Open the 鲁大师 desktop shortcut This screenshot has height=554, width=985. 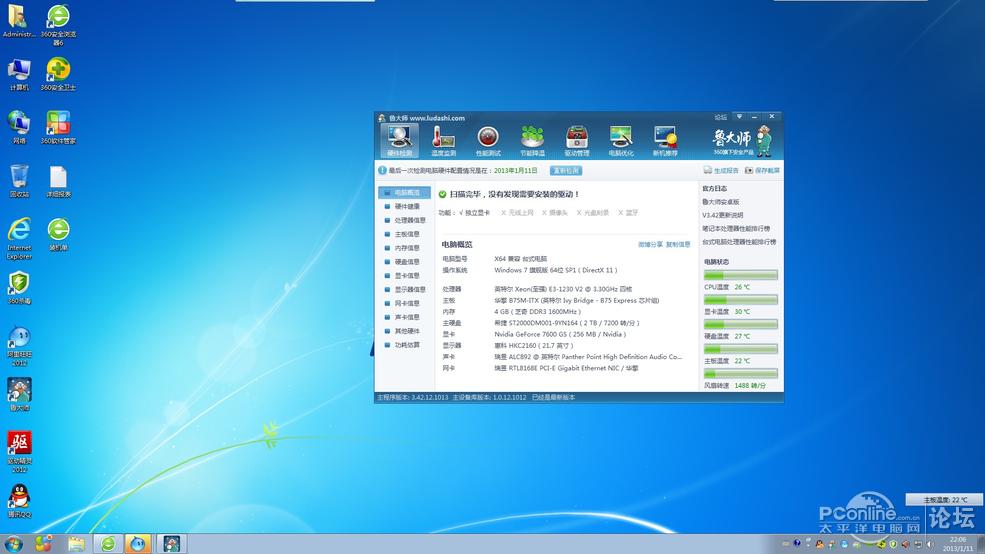[x=19, y=394]
